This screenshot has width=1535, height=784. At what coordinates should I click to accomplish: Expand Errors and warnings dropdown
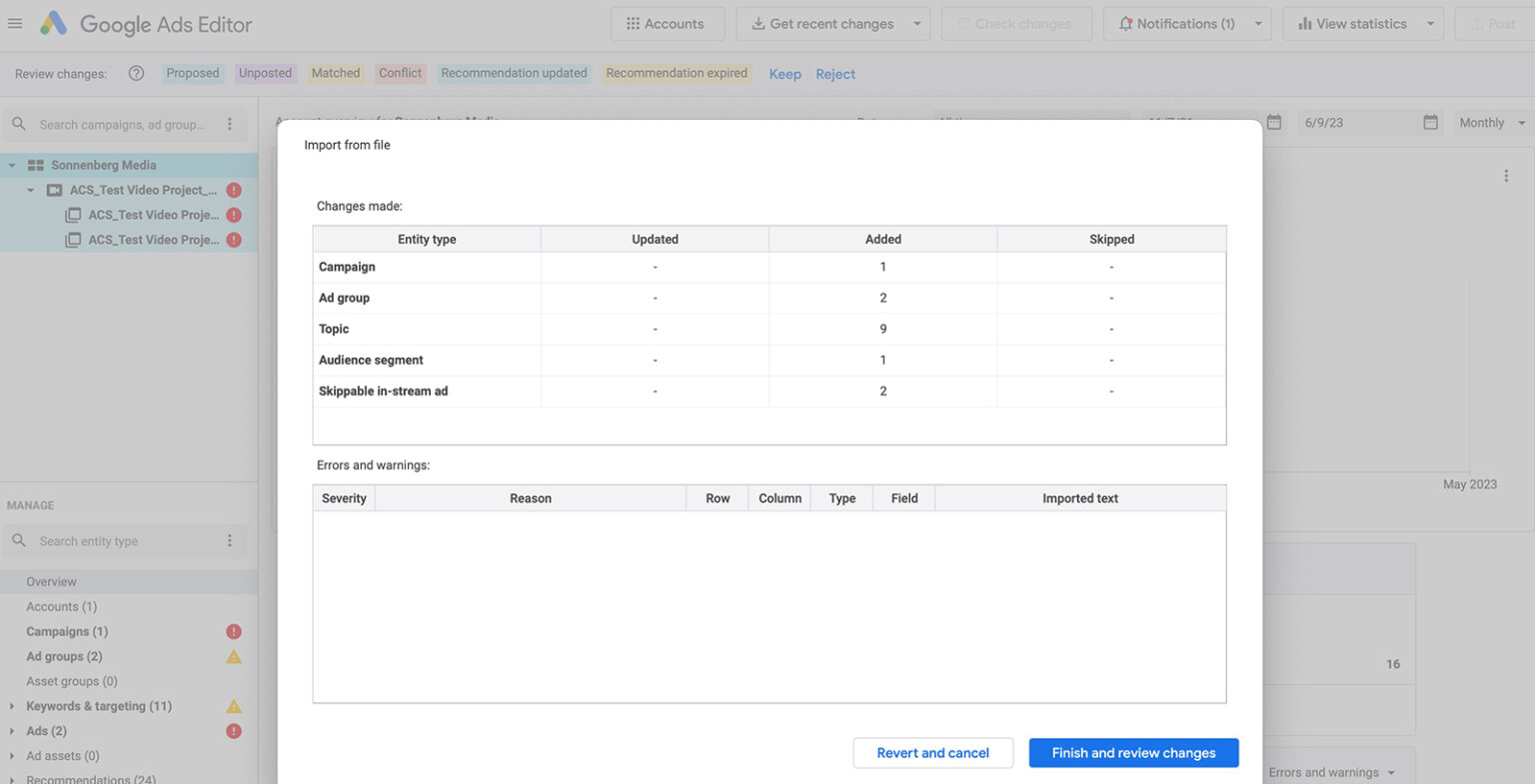coord(1332,772)
